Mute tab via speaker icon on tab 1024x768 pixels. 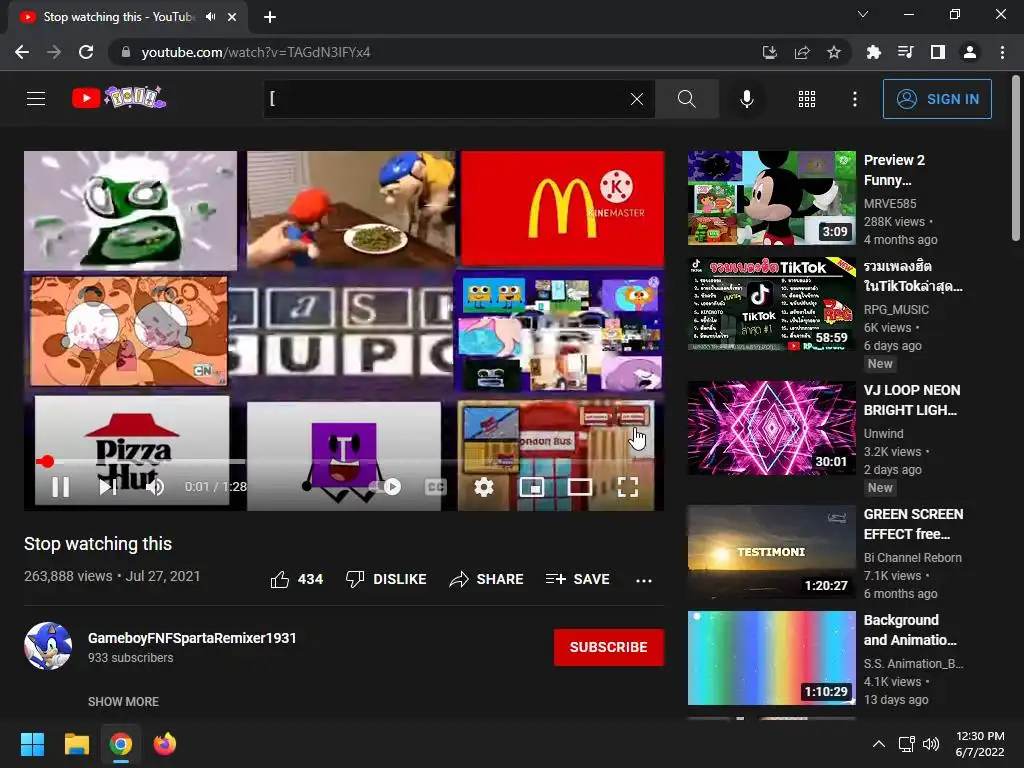[210, 17]
